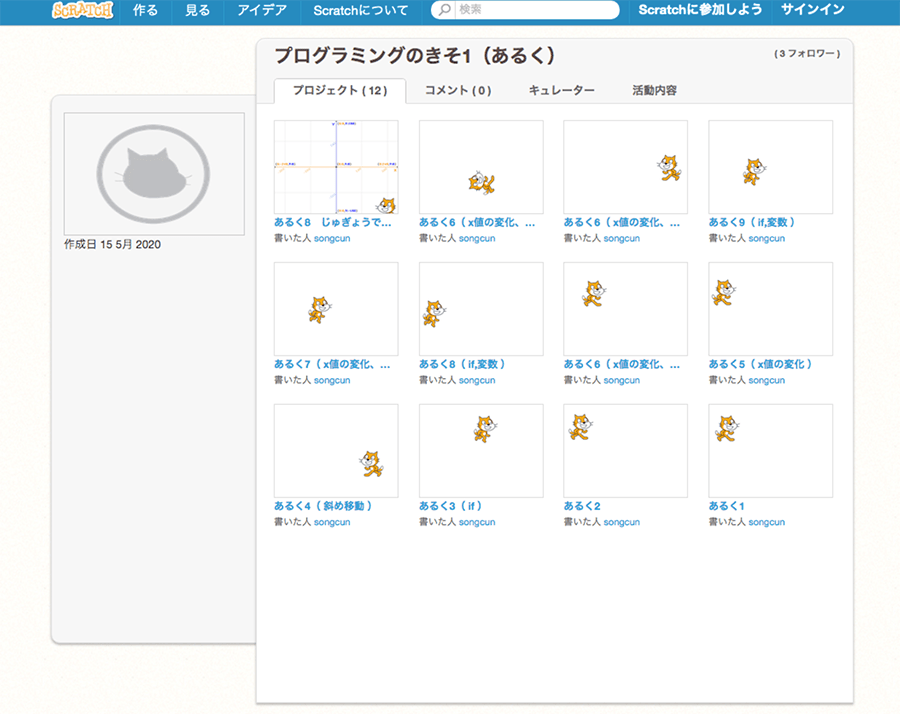This screenshot has height=714, width=900.
Task: Click the magnifier search icon
Action: pos(444,10)
